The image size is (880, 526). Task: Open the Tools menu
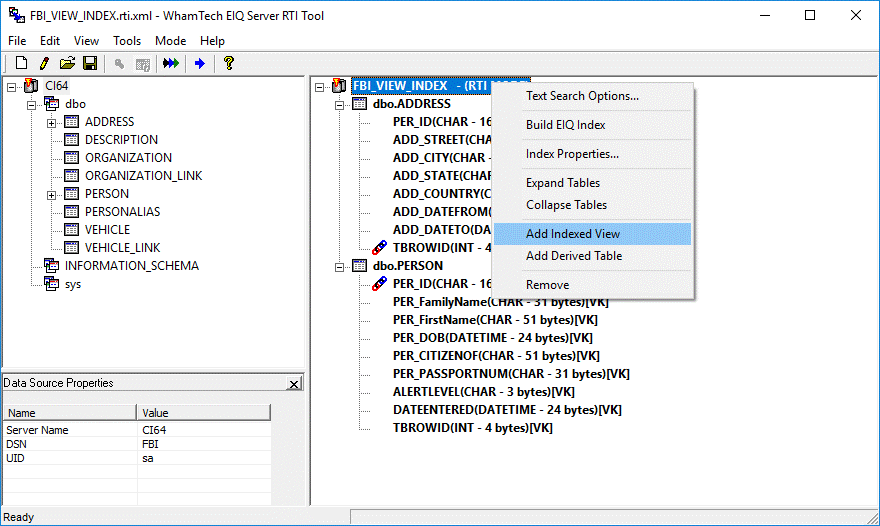pos(127,40)
